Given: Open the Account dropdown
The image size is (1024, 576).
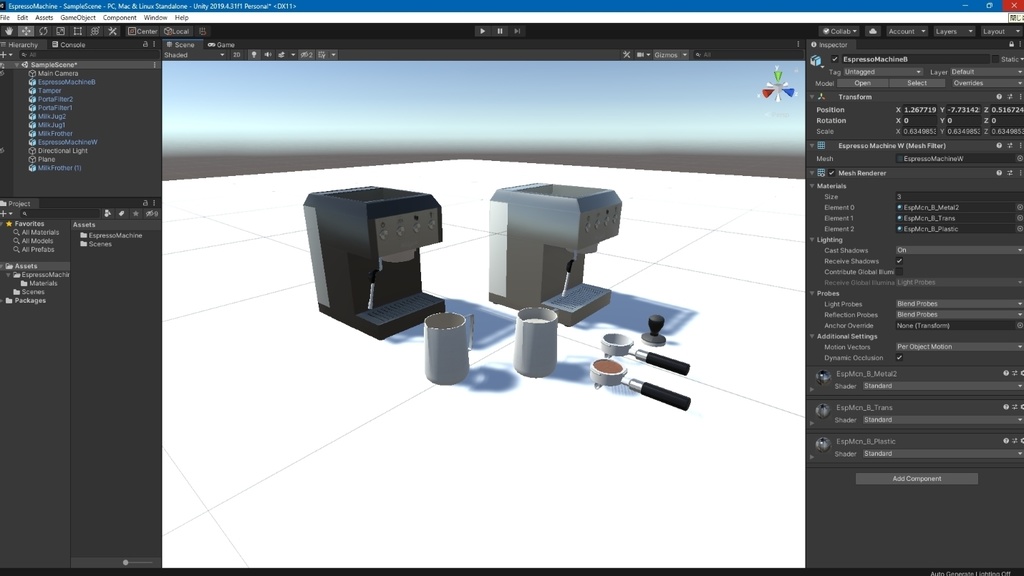Looking at the screenshot, I should 906,31.
